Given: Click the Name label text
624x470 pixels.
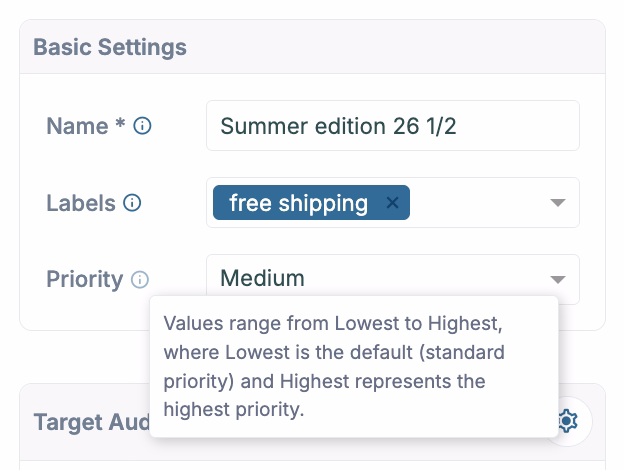Looking at the screenshot, I should (x=77, y=126).
